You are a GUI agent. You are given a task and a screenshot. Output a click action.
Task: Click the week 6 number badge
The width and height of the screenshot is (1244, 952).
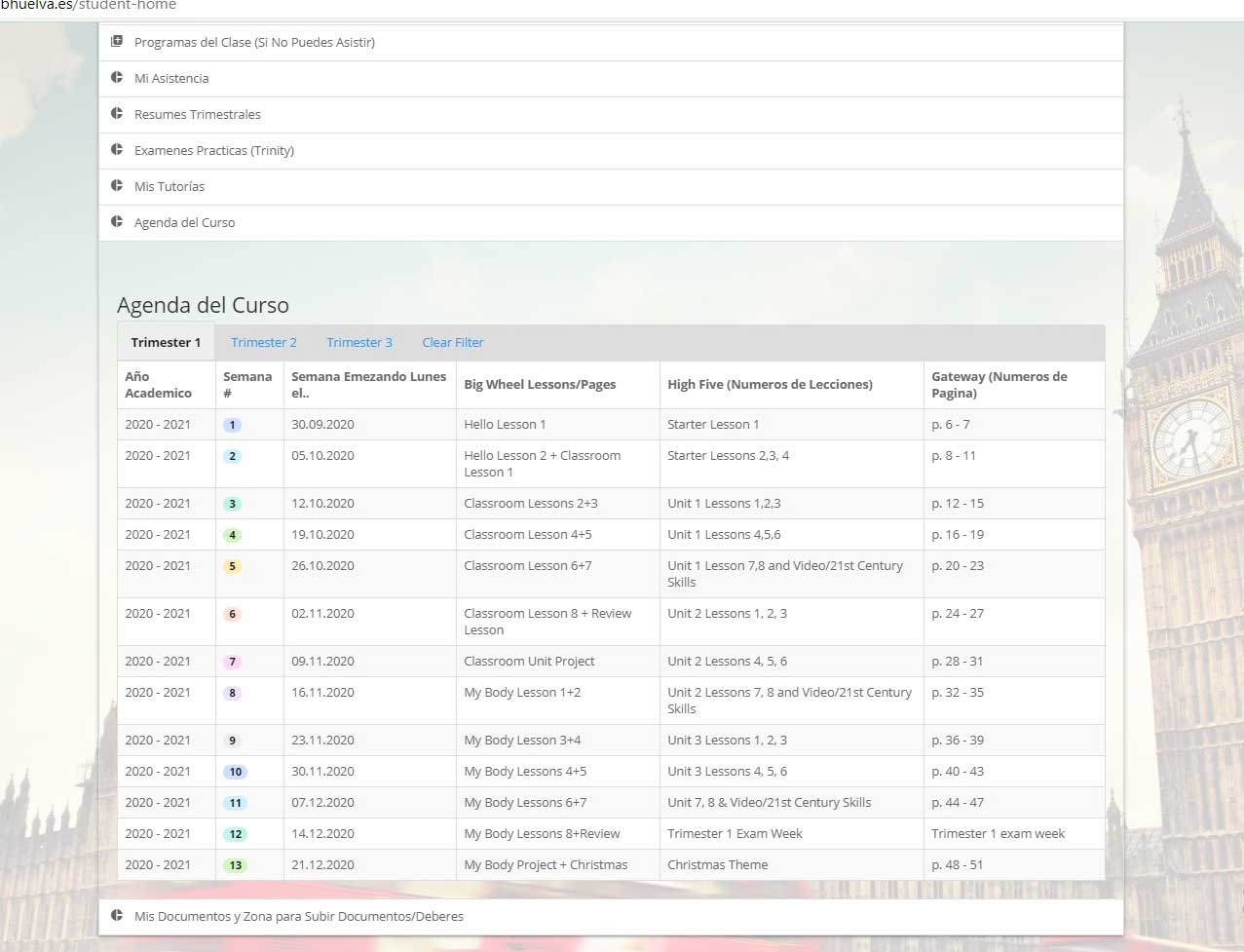coord(232,614)
